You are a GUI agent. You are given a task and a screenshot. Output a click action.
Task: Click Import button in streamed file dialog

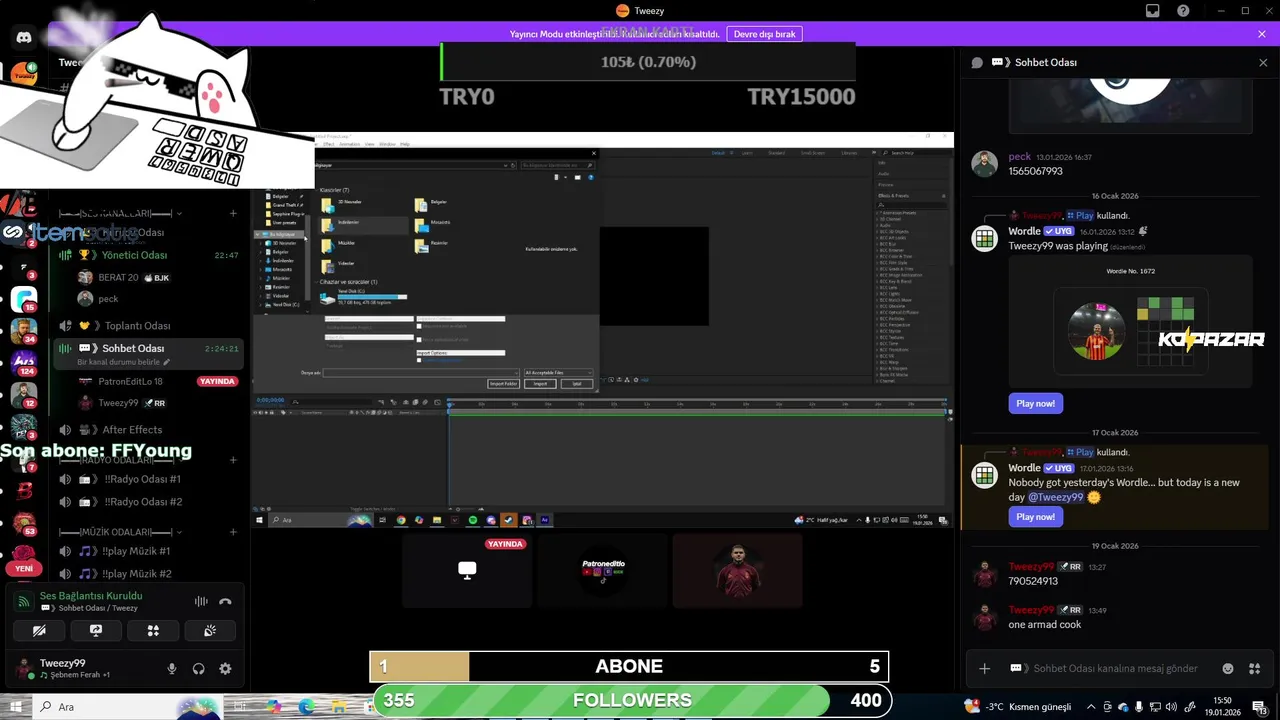pyautogui.click(x=540, y=383)
